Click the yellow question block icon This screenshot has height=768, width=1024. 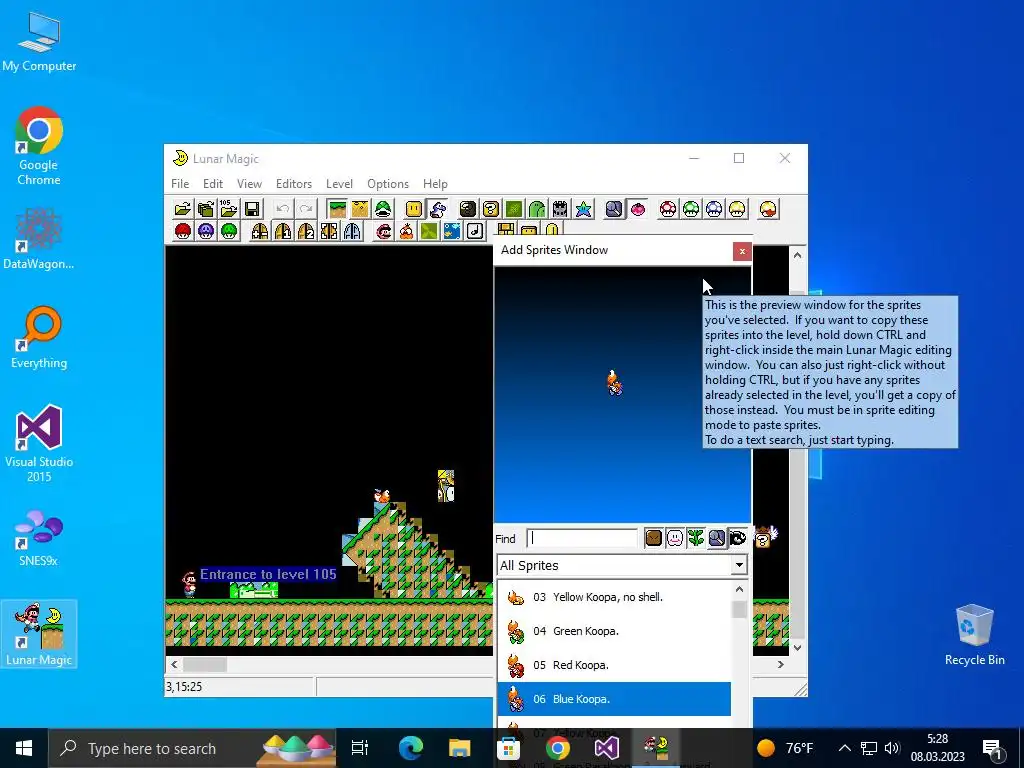[491, 209]
